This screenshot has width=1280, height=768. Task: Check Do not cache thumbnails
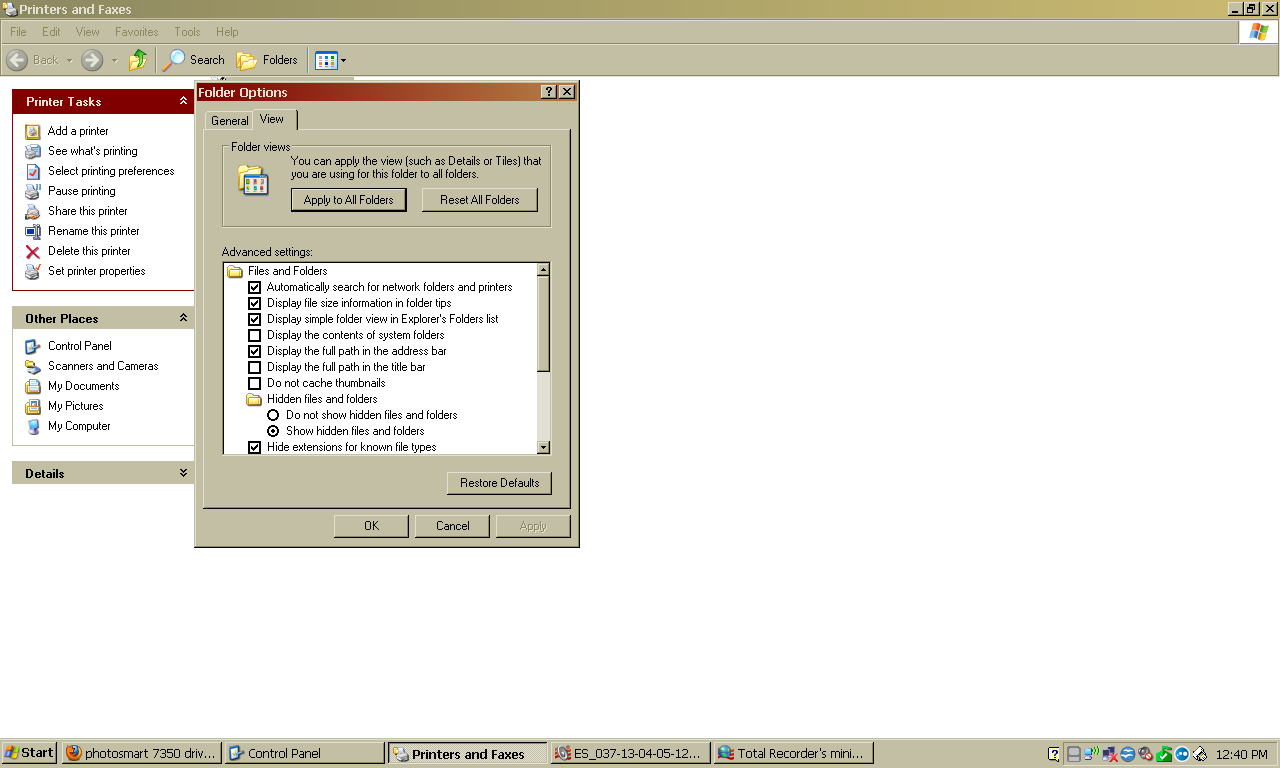254,383
